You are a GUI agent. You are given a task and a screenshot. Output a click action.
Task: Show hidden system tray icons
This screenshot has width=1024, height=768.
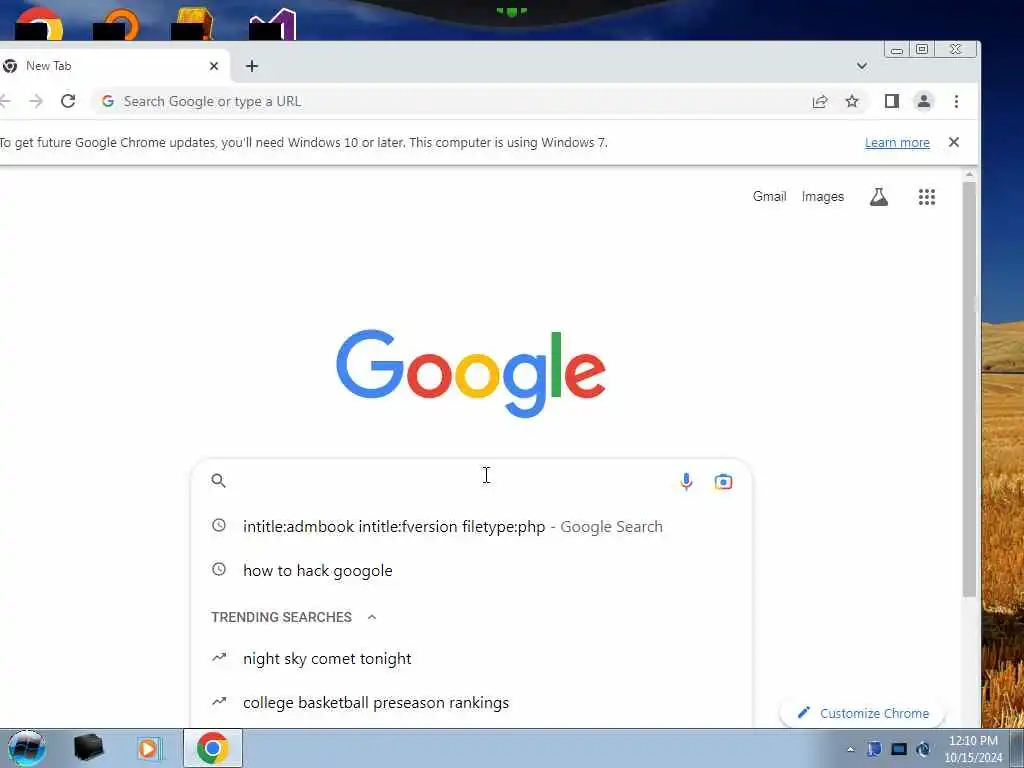(x=850, y=749)
